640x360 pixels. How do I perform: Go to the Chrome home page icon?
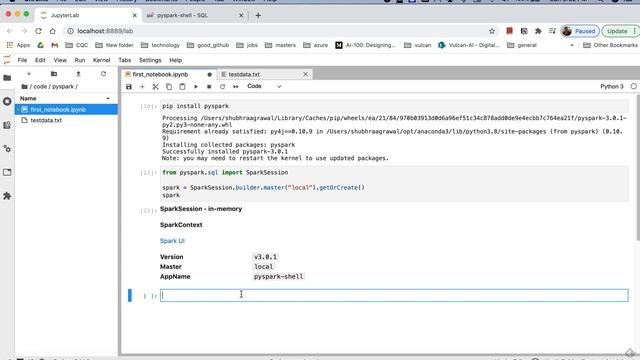point(53,31)
